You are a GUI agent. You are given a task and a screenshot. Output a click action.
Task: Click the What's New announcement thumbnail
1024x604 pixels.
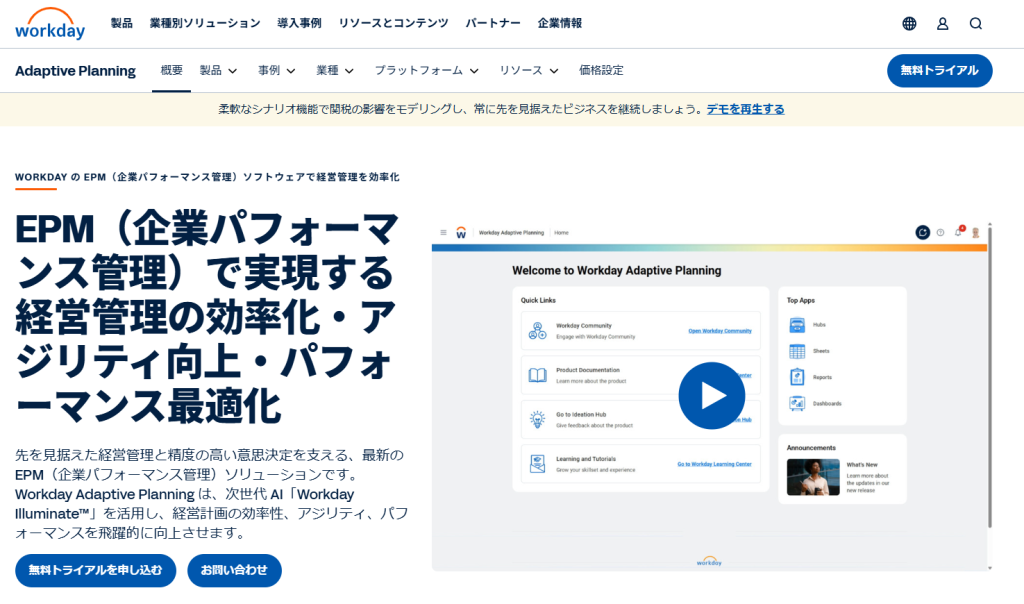point(813,477)
